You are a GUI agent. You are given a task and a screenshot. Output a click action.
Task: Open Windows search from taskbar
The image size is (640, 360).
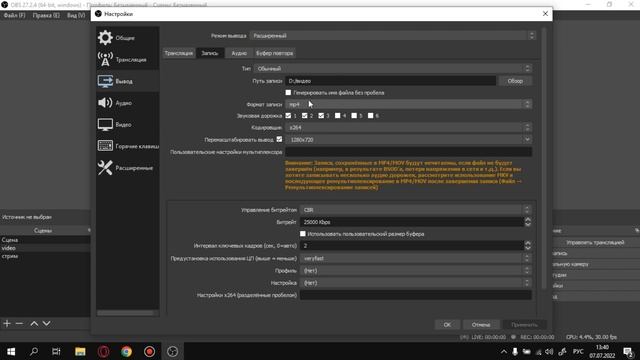(34, 351)
